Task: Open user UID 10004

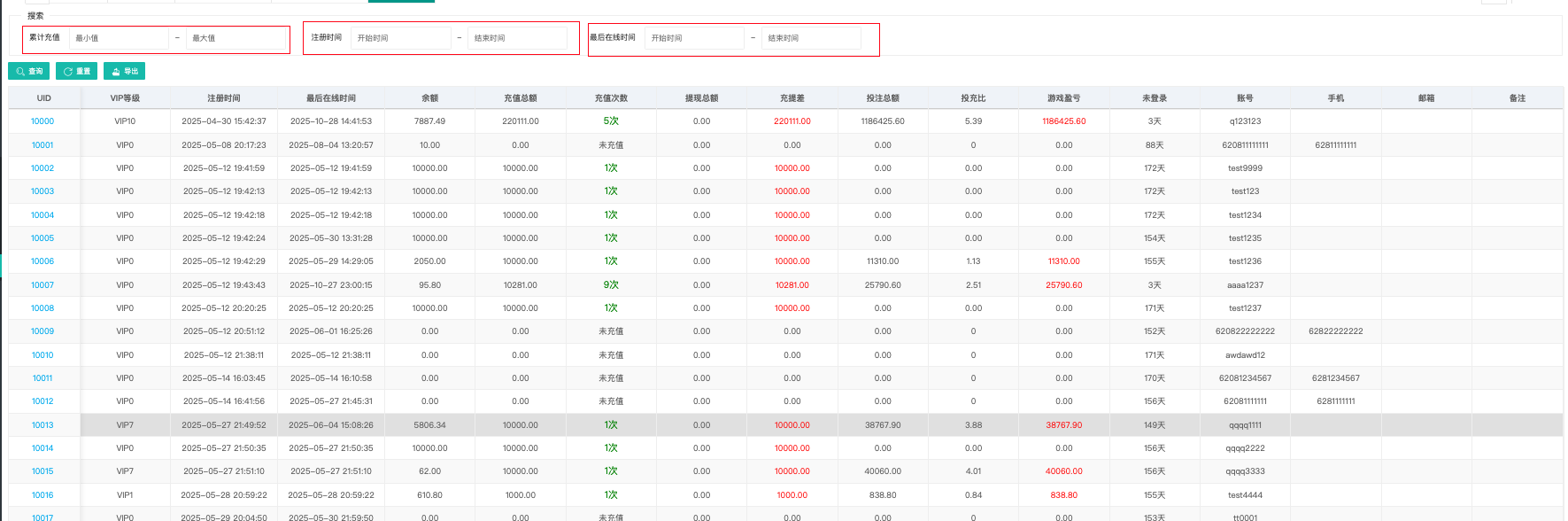Action: [x=42, y=215]
